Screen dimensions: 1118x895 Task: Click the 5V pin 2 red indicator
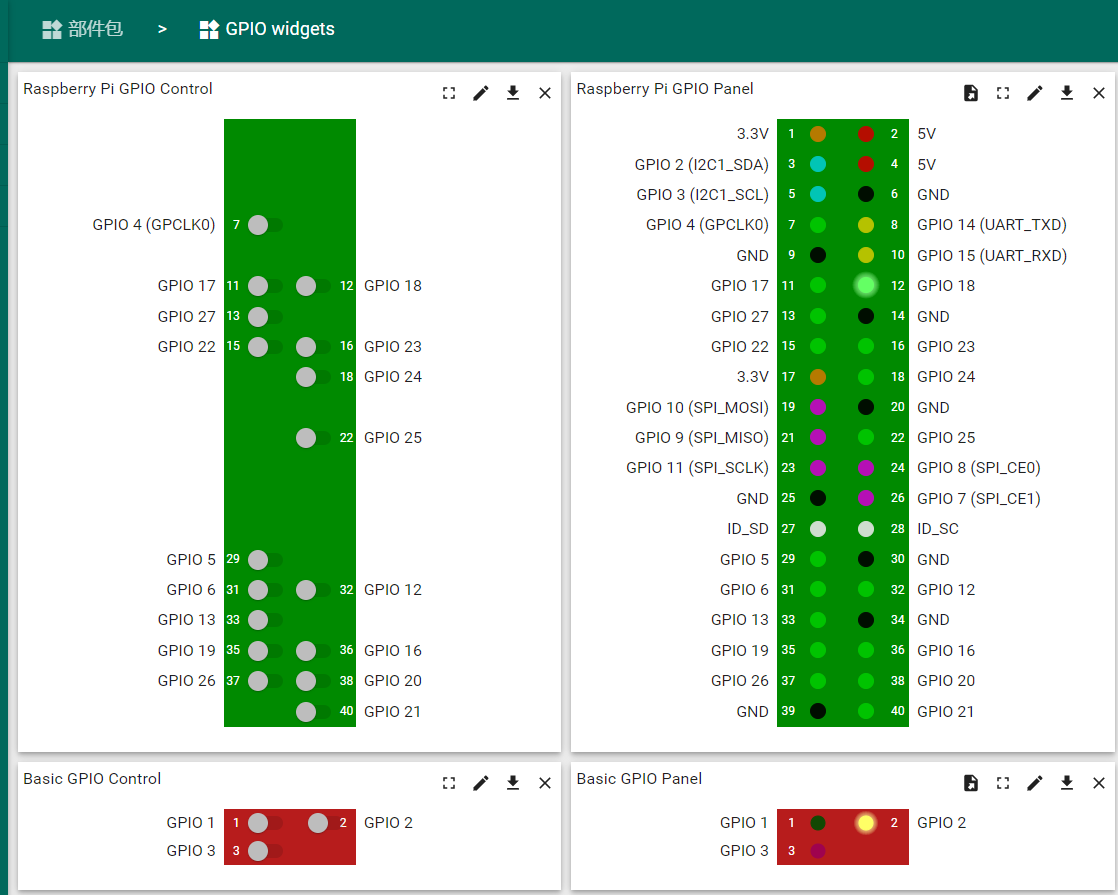[866, 133]
